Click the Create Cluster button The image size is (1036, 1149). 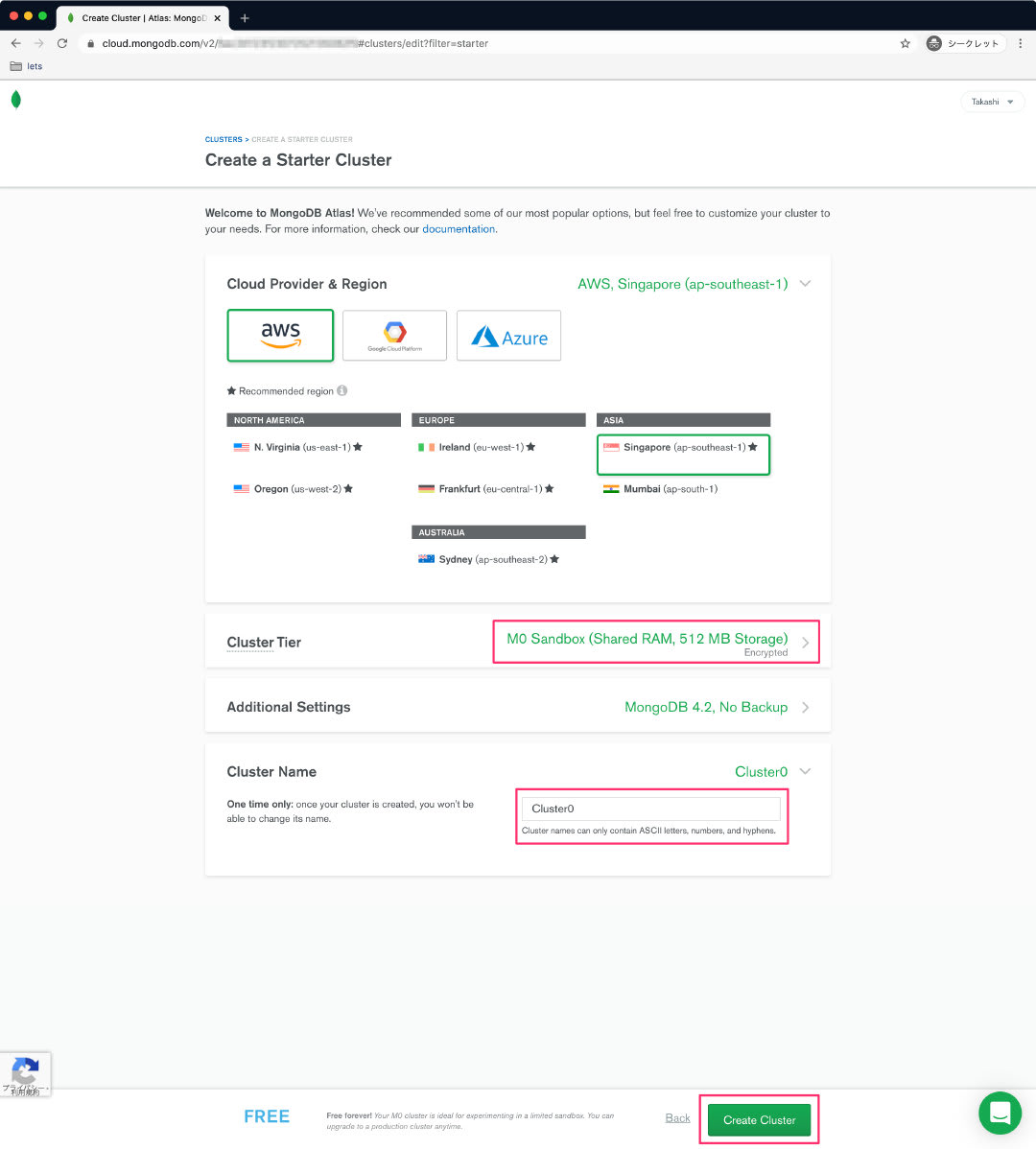(759, 1119)
